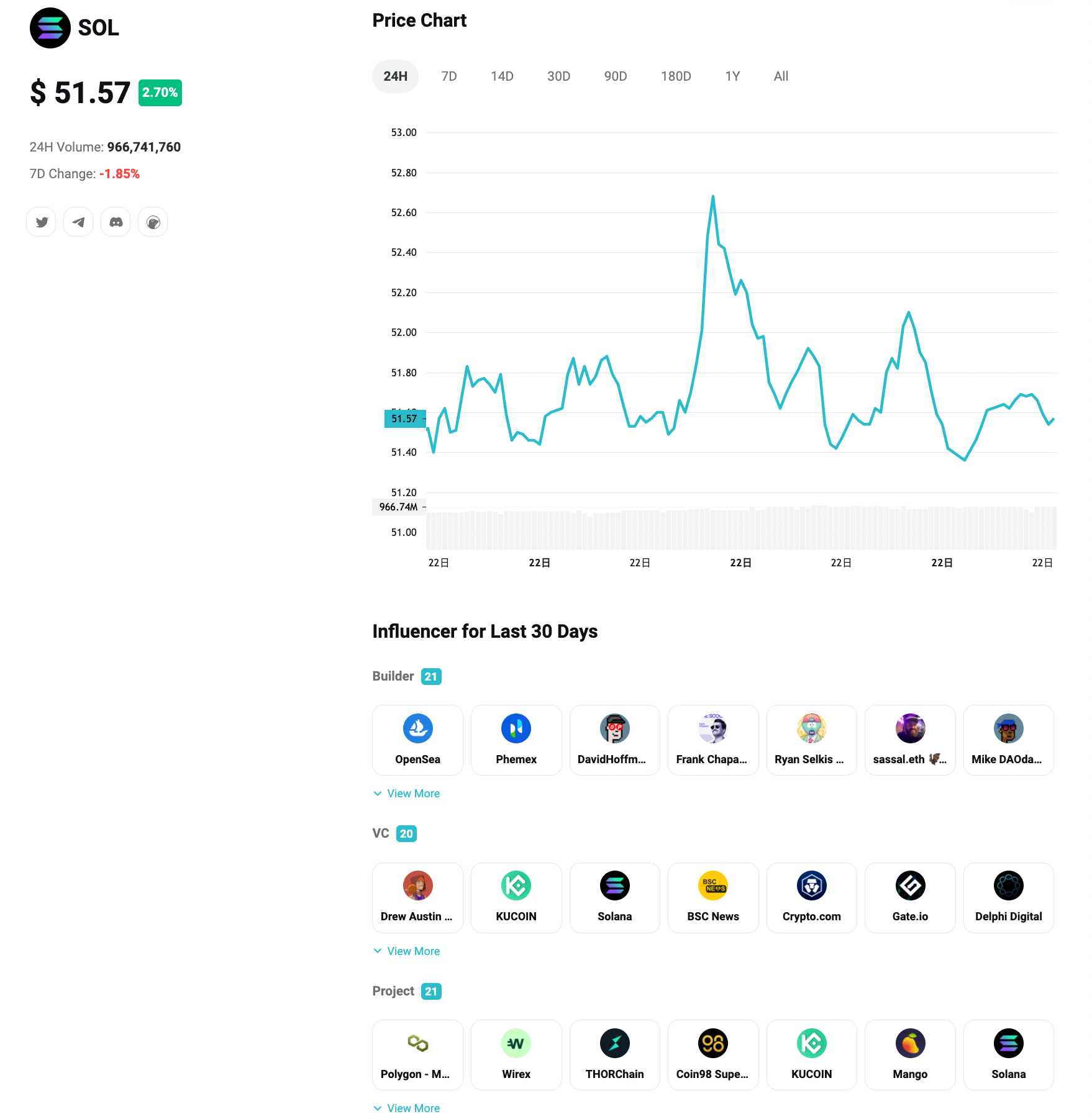The image size is (1092, 1119).
Task: Click the 966.74M volume marker
Action: (x=399, y=507)
